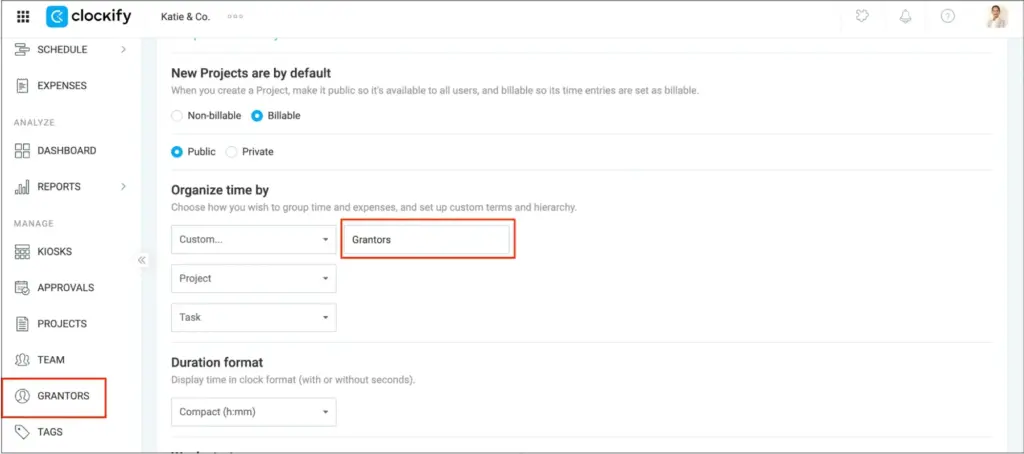Open the user profile avatar
The width and height of the screenshot is (1024, 454).
click(x=996, y=17)
